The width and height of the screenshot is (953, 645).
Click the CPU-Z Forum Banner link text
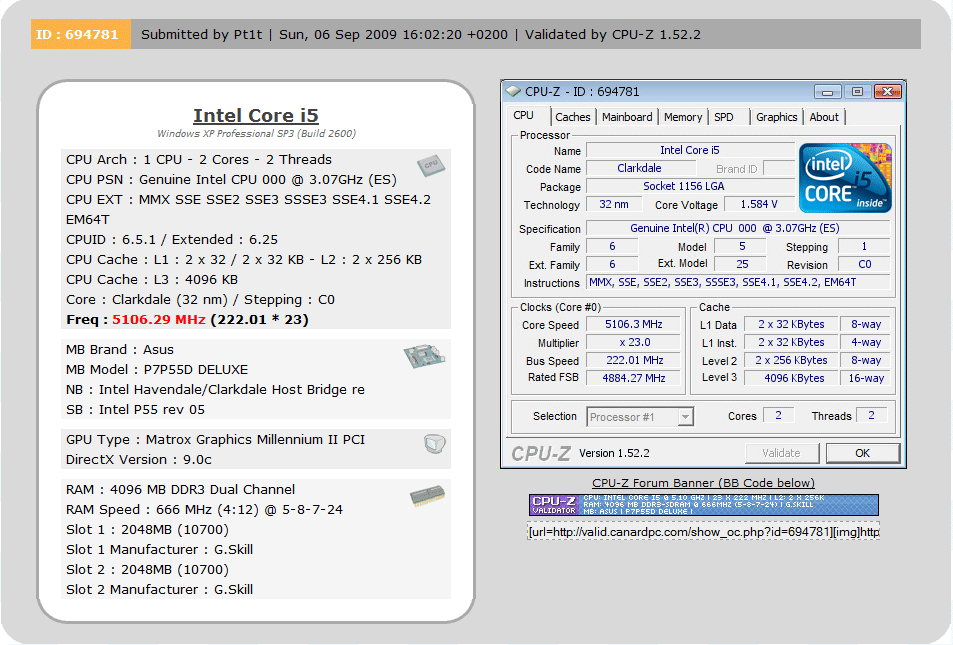pyautogui.click(x=703, y=483)
